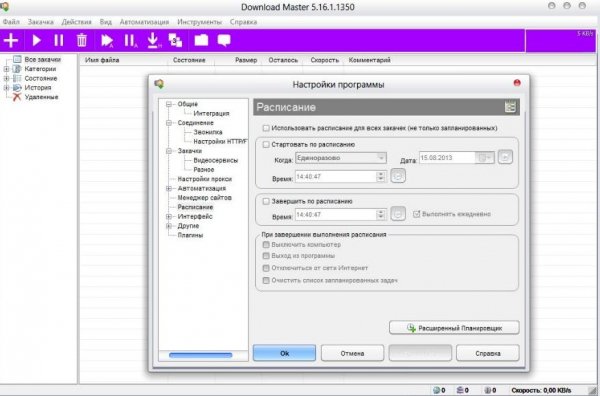Click the Дата field 15.08.2013
The height and width of the screenshot is (396, 600).
[447, 158]
